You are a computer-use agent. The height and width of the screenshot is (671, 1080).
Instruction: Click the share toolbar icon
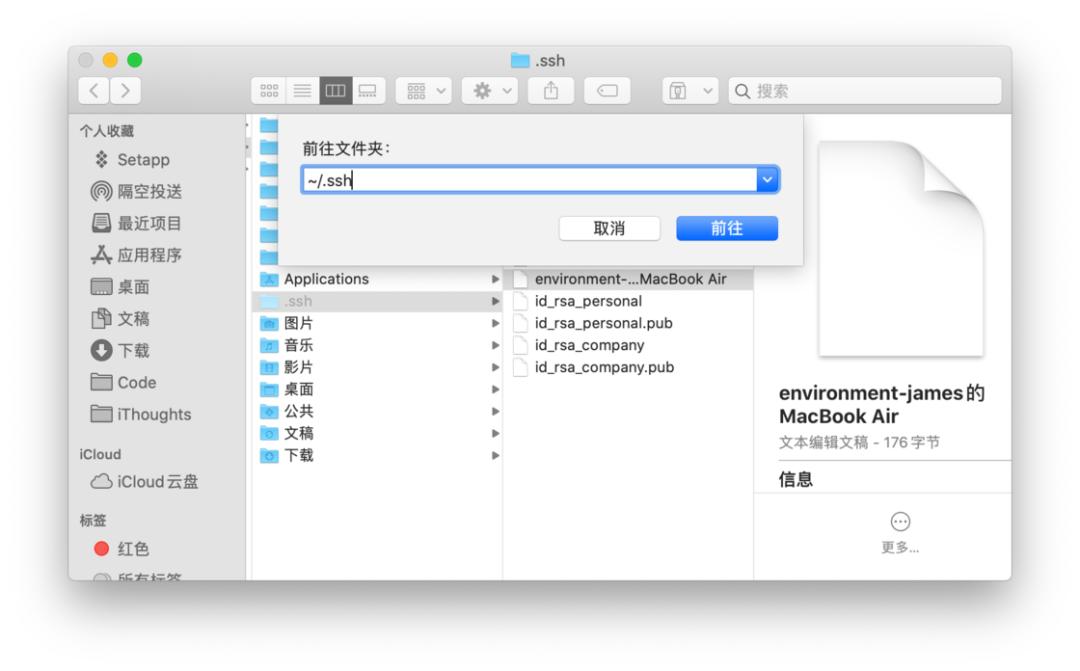pos(551,91)
